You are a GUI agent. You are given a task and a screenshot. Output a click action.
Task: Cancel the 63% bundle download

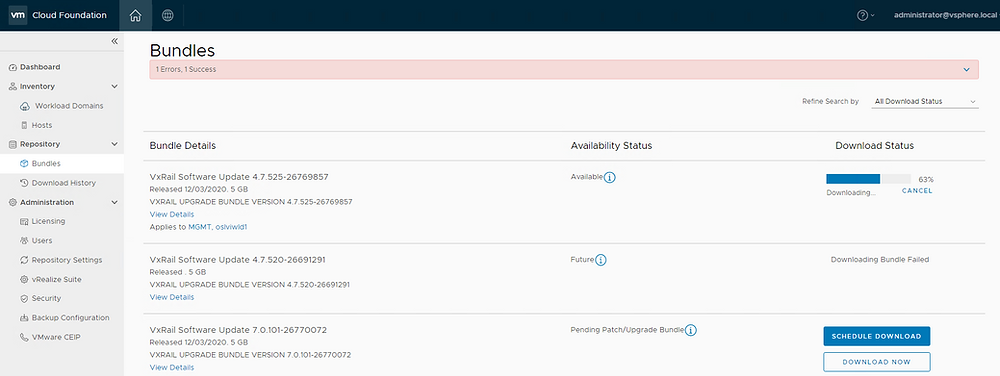(917, 191)
